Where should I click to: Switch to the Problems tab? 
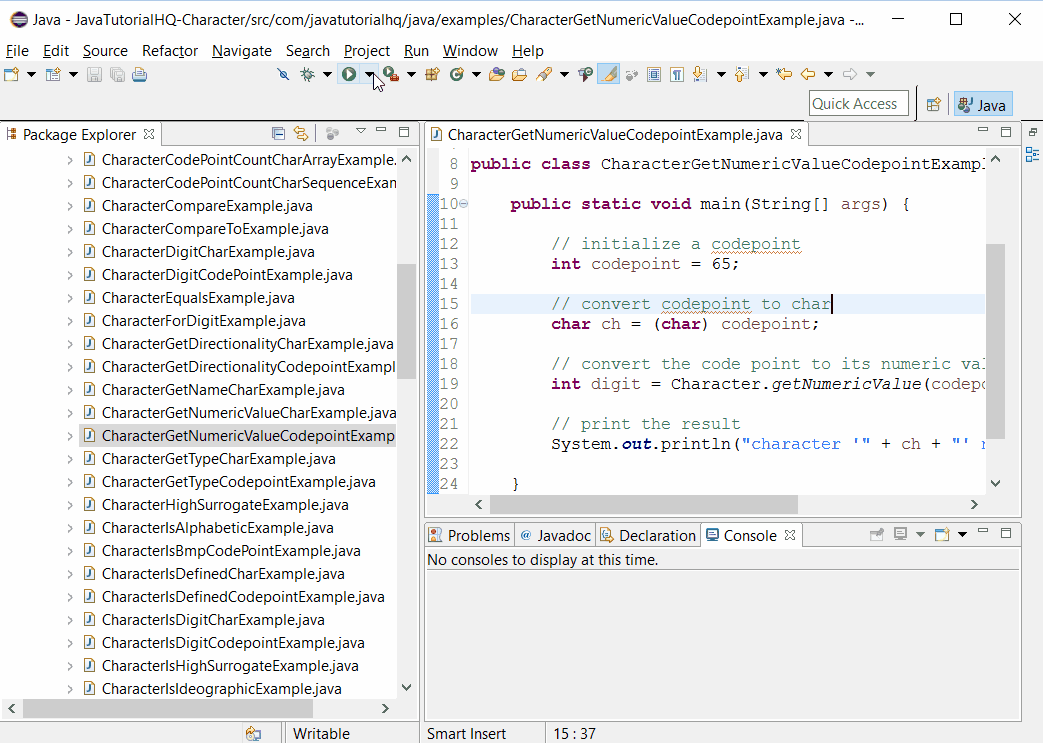click(x=469, y=534)
